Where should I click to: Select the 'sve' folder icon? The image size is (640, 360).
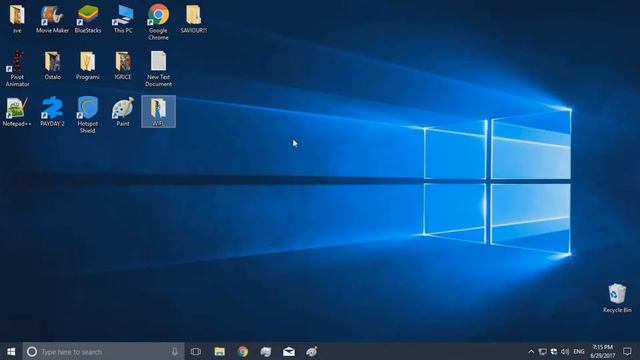coord(17,19)
